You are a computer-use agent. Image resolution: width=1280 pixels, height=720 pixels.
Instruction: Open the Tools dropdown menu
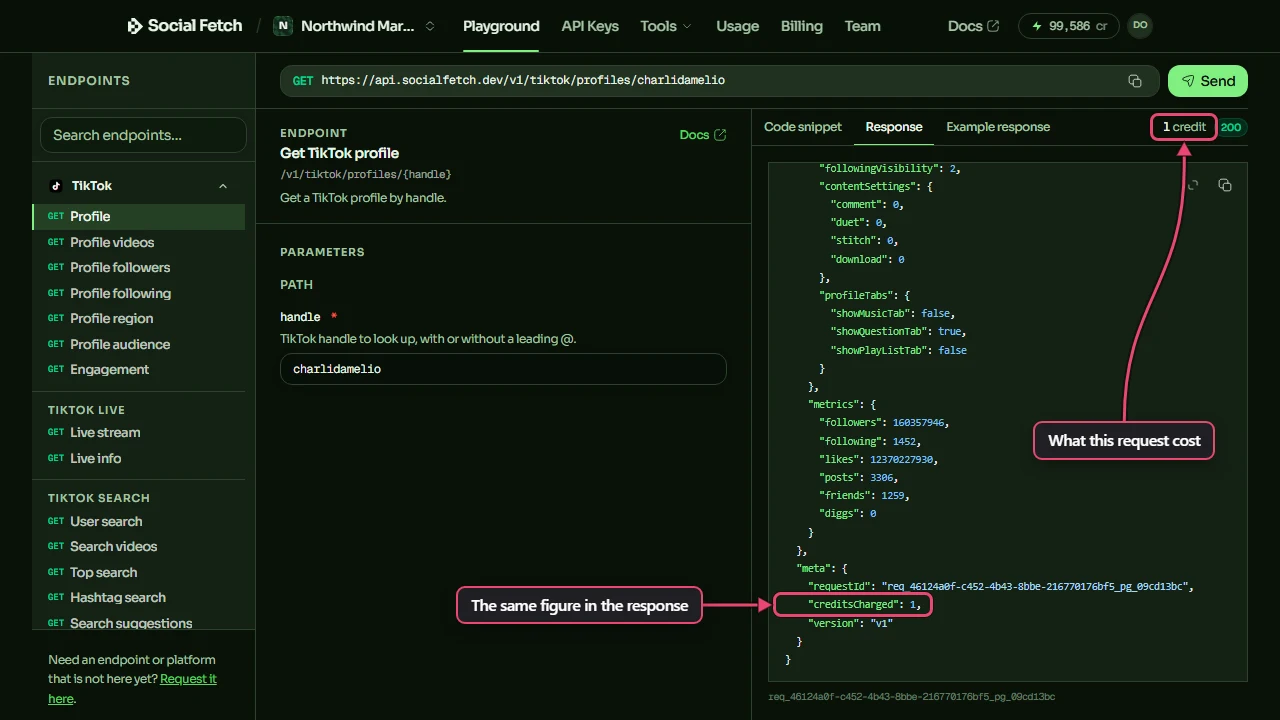pyautogui.click(x=666, y=26)
